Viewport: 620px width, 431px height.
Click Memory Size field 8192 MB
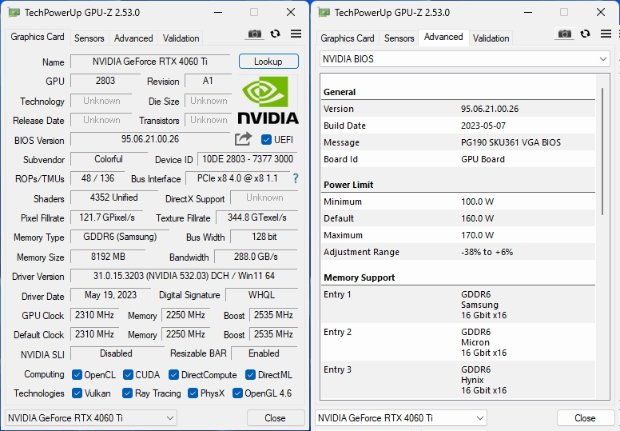coord(108,257)
